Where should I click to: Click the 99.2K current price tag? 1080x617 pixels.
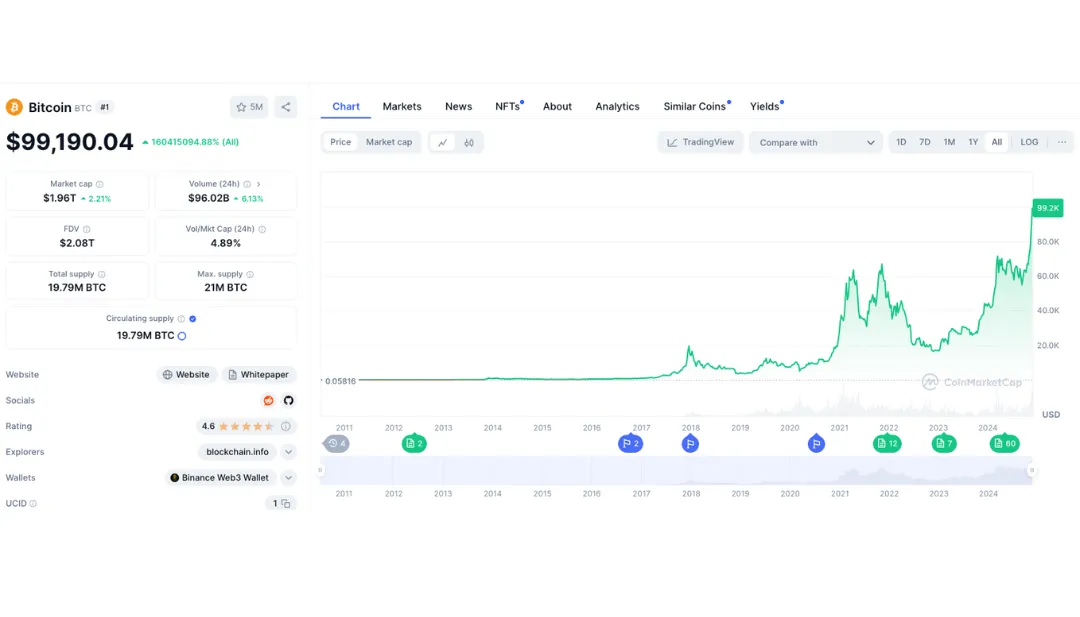pos(1048,208)
